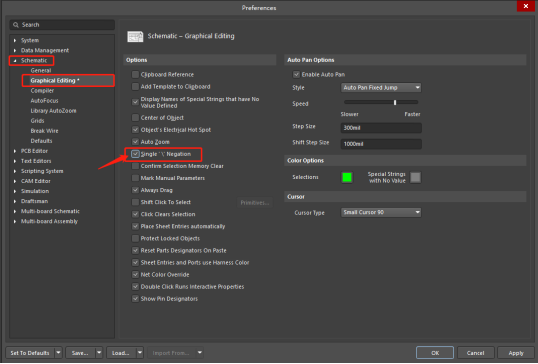Viewport: 538px width, 364px height.
Task: Expand the Multi-board Assembly node
Action: pos(15,222)
